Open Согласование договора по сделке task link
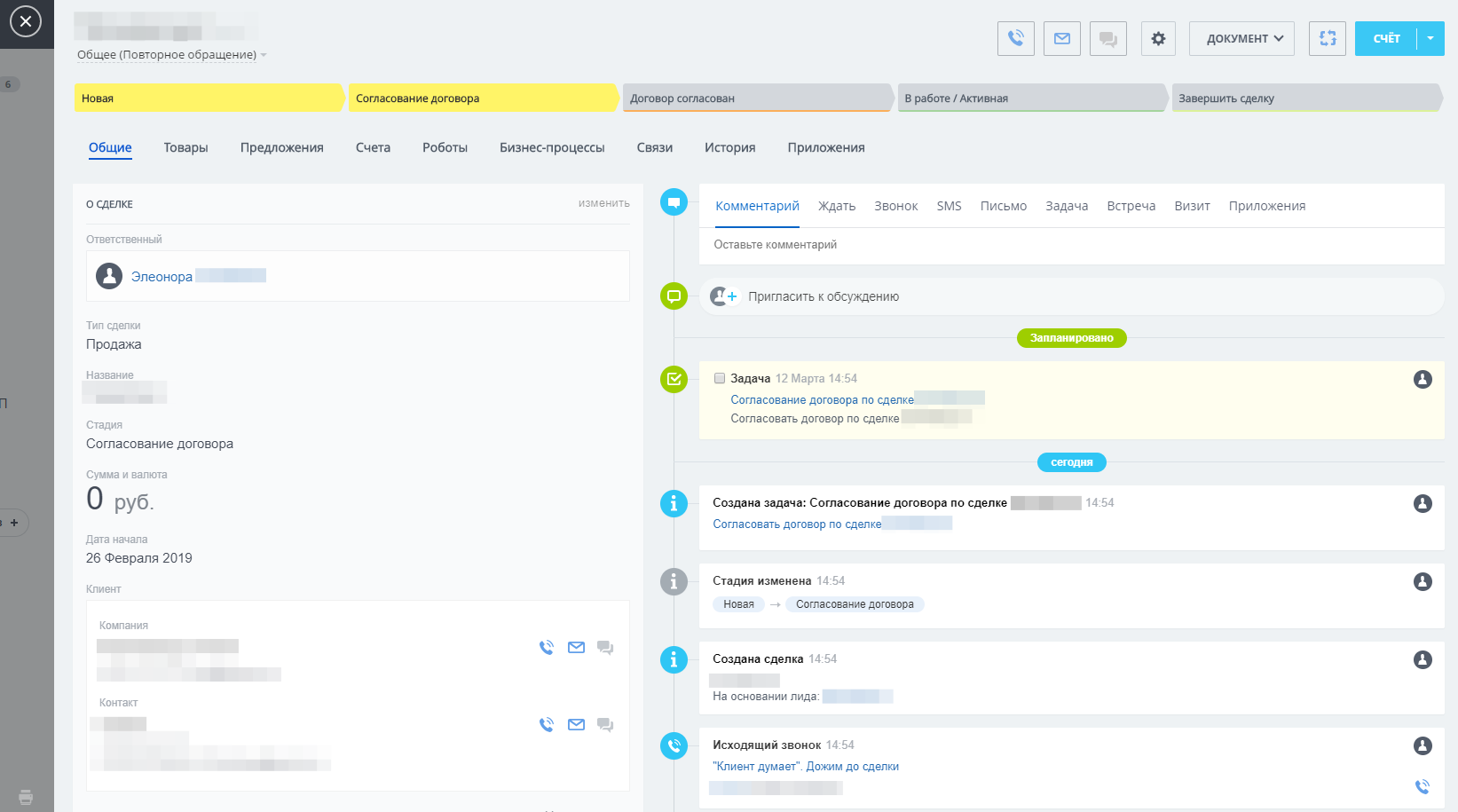The image size is (1458, 812). click(x=822, y=400)
